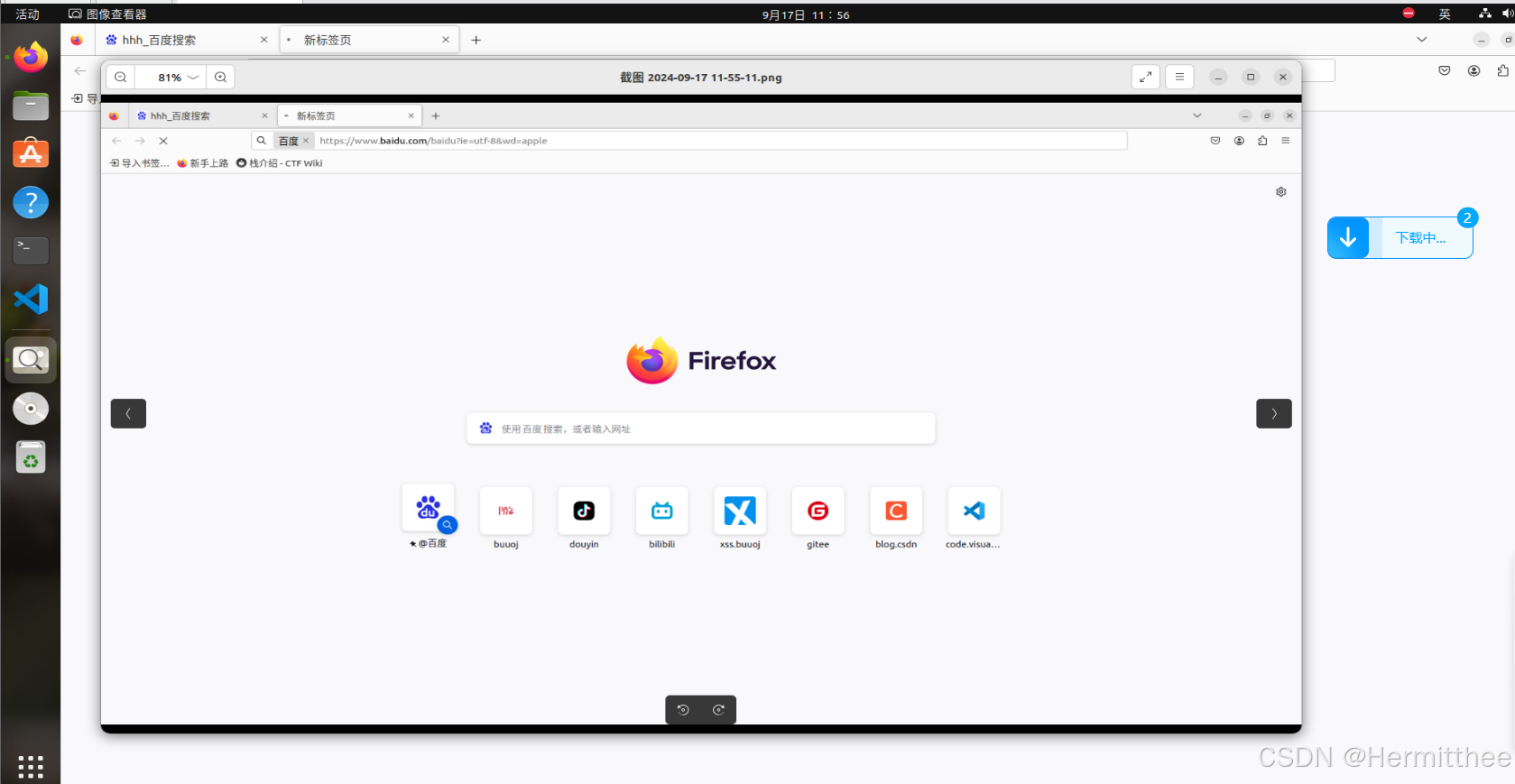The width and height of the screenshot is (1515, 784).
Task: Launch Firefox from the dock
Action: (x=31, y=58)
